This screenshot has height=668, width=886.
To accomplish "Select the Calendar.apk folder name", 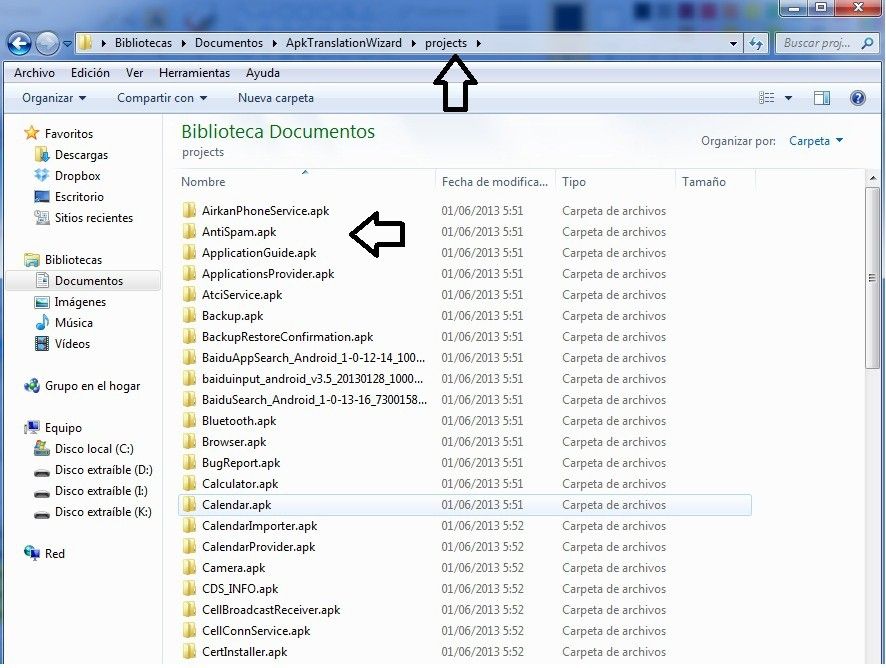I will click(x=237, y=505).
